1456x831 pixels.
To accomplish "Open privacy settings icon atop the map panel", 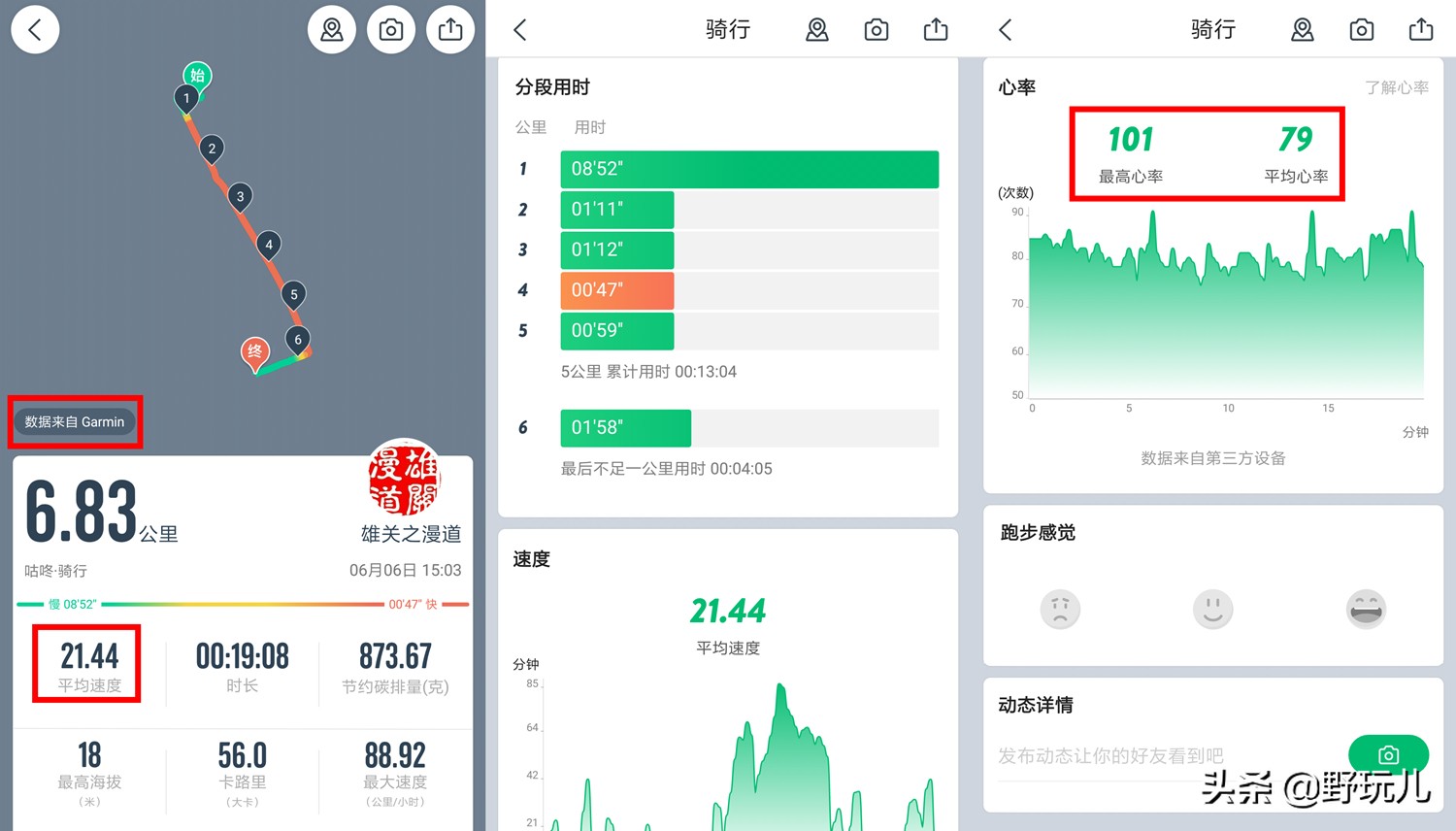I will coord(331,30).
